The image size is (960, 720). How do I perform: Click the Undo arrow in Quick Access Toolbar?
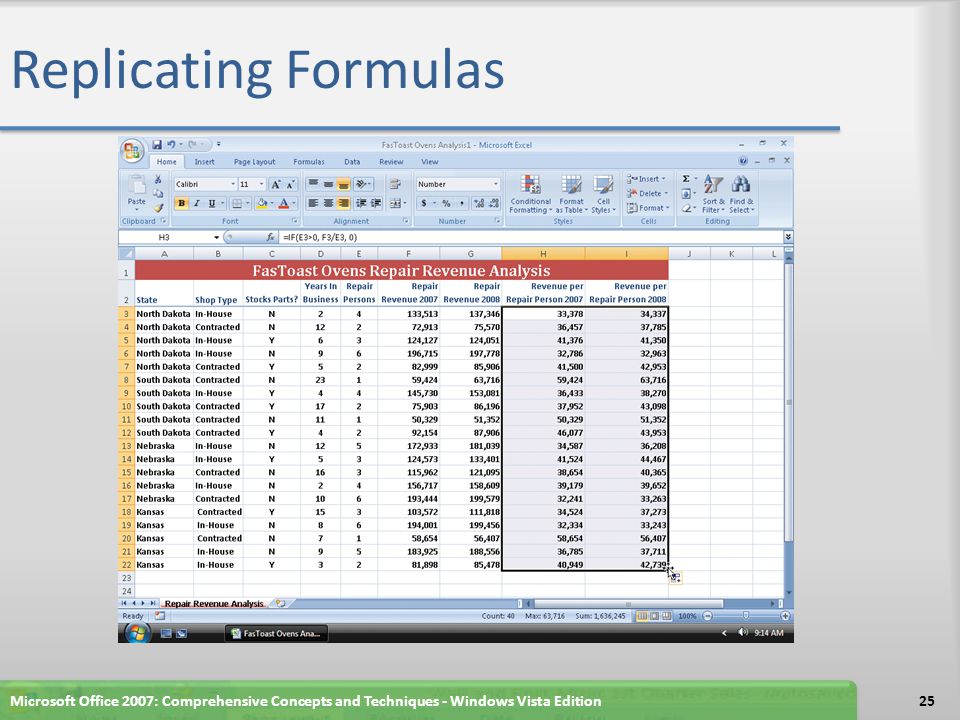point(171,144)
